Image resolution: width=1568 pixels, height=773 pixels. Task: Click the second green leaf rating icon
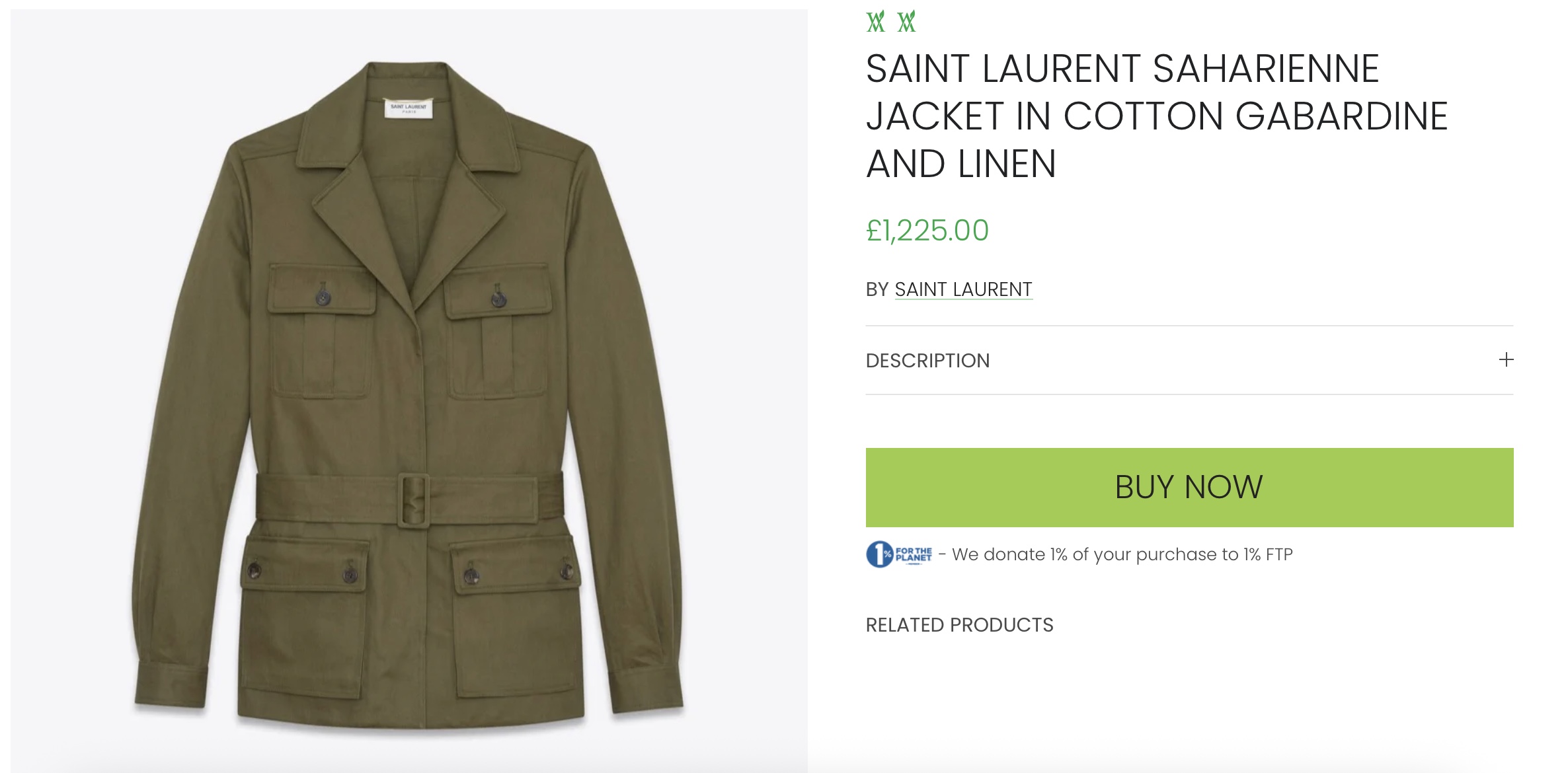(x=906, y=22)
